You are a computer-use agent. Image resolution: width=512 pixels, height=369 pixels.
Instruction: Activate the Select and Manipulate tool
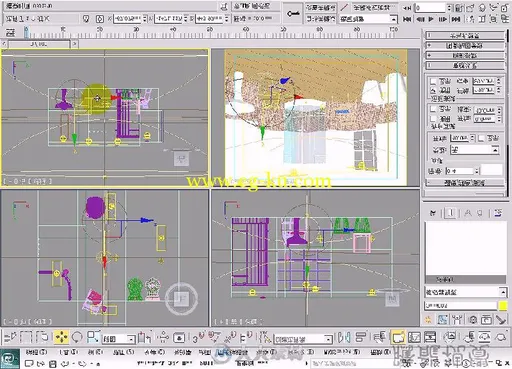point(163,338)
